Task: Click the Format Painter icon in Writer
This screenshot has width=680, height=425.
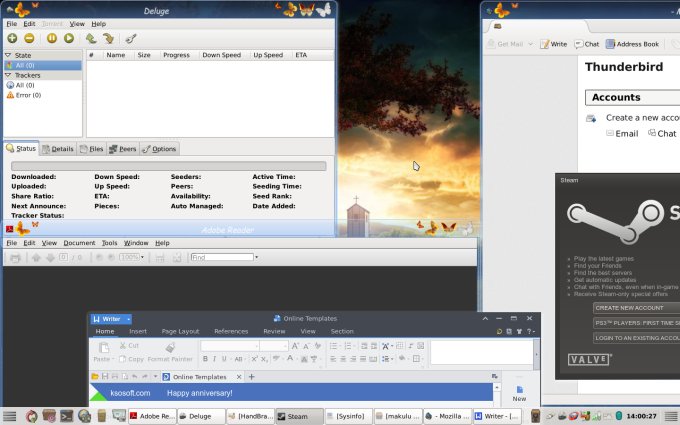Action: pyautogui.click(x=171, y=347)
